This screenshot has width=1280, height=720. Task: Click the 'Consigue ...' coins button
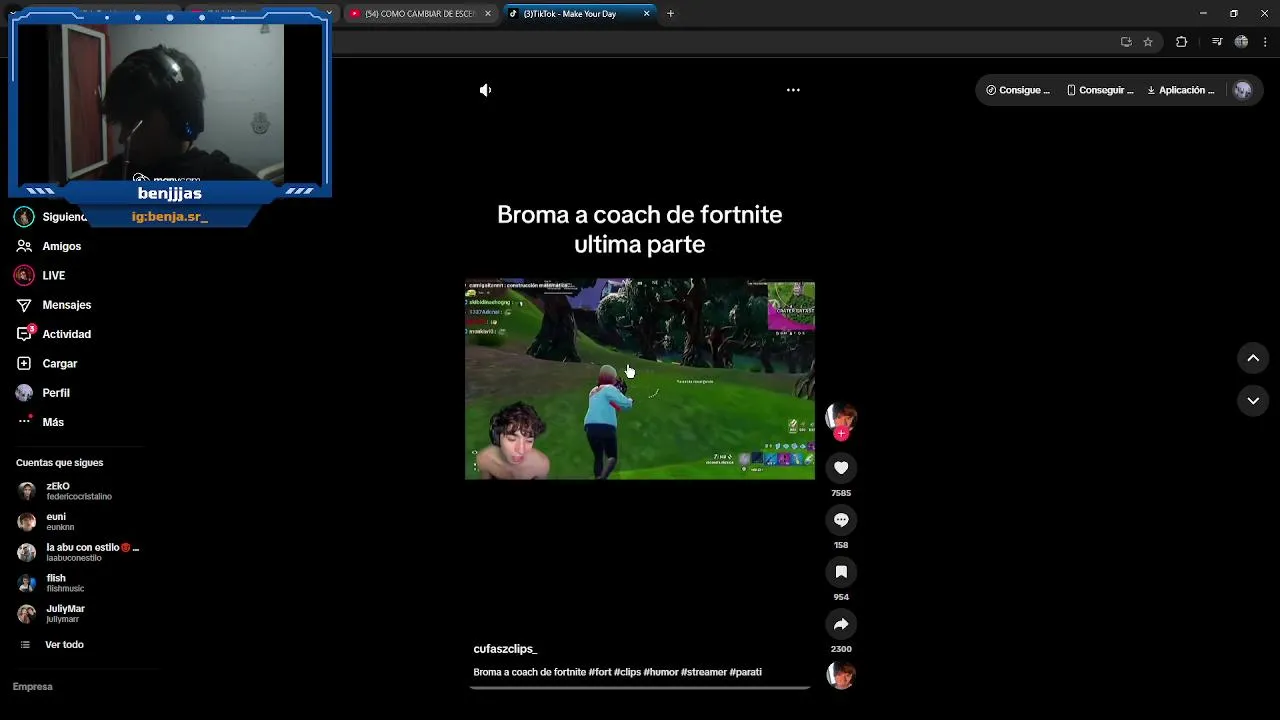click(1018, 90)
